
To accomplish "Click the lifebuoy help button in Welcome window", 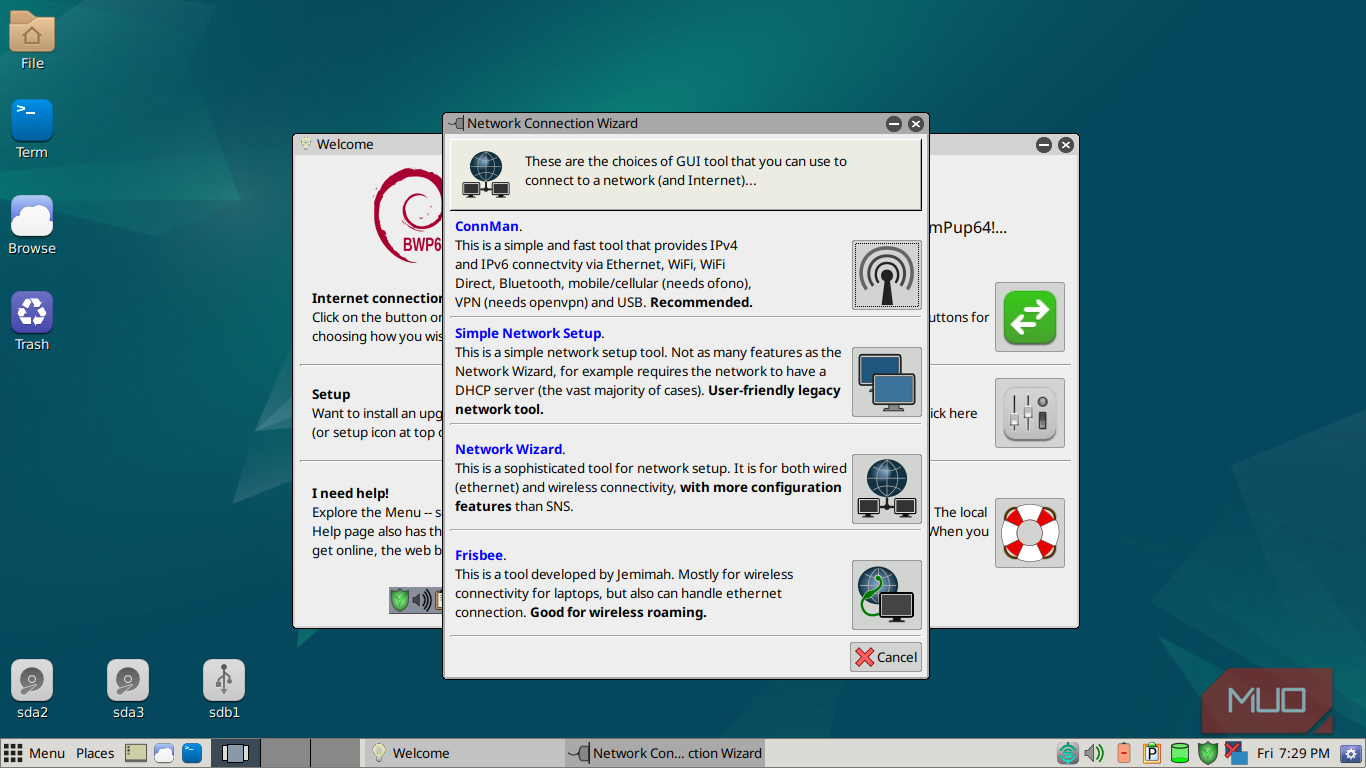I will pyautogui.click(x=1029, y=532).
